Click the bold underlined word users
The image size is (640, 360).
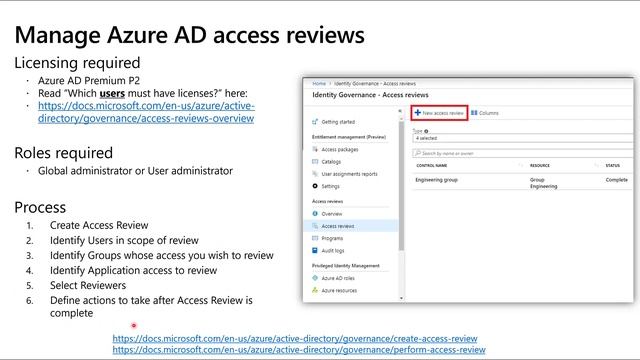[x=112, y=93]
